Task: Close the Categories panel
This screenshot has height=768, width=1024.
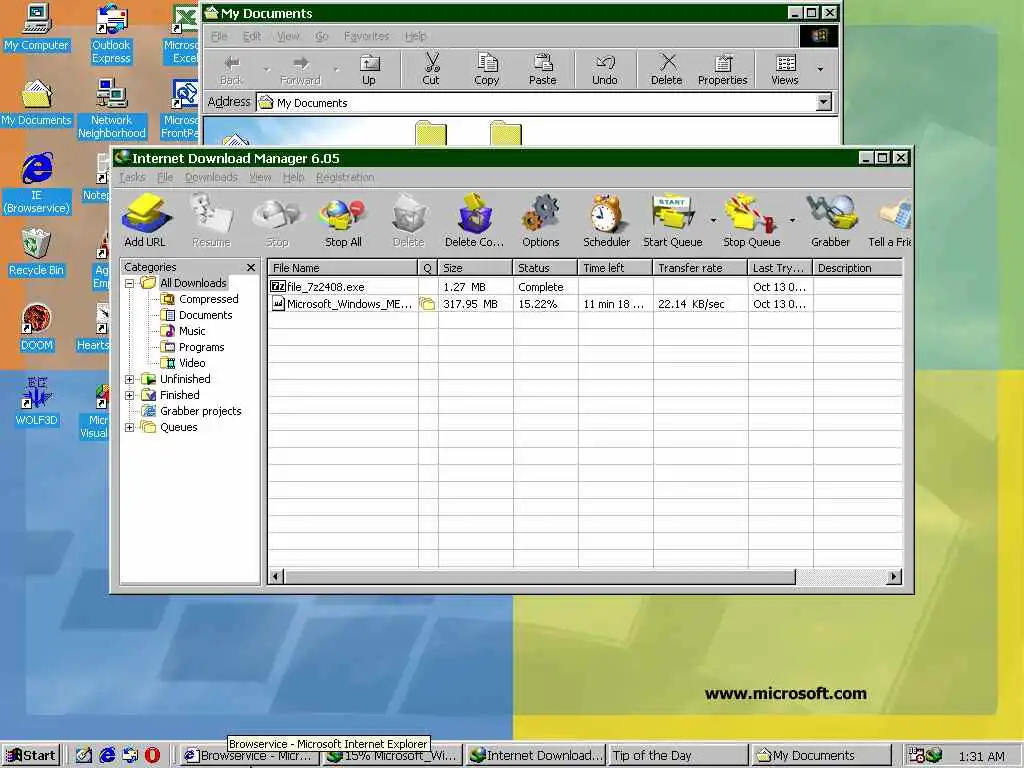Action: click(x=251, y=267)
